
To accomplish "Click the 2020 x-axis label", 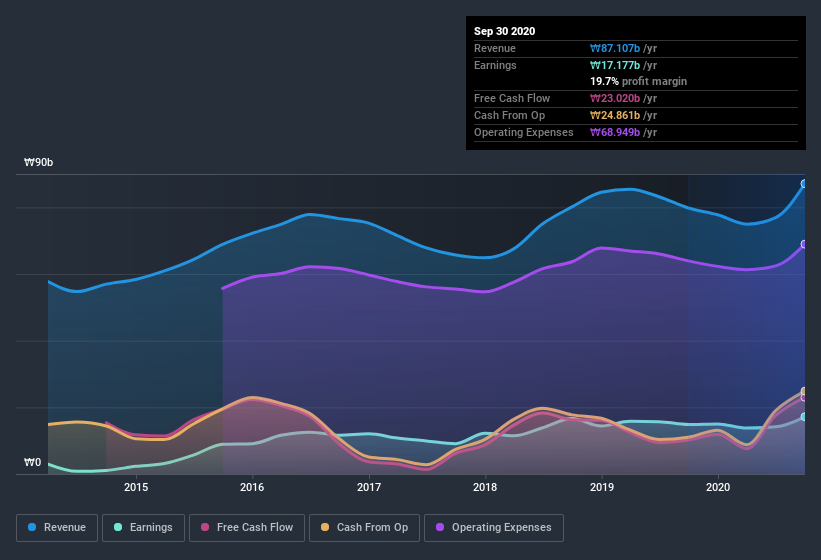I will [x=718, y=487].
